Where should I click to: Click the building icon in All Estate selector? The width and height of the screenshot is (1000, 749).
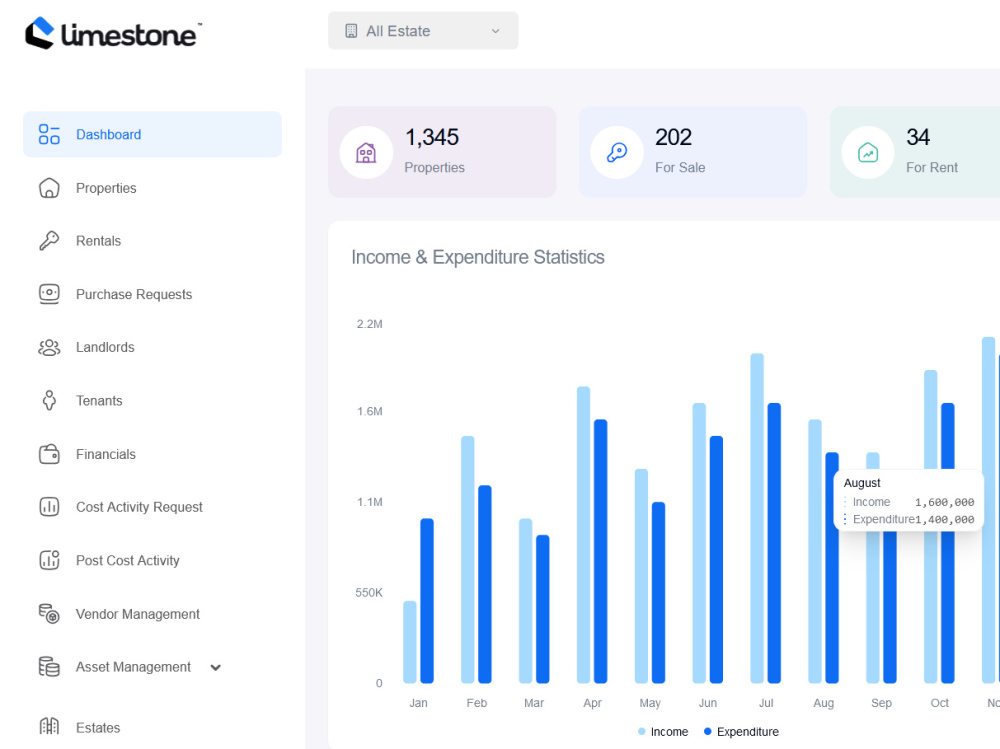coord(351,31)
